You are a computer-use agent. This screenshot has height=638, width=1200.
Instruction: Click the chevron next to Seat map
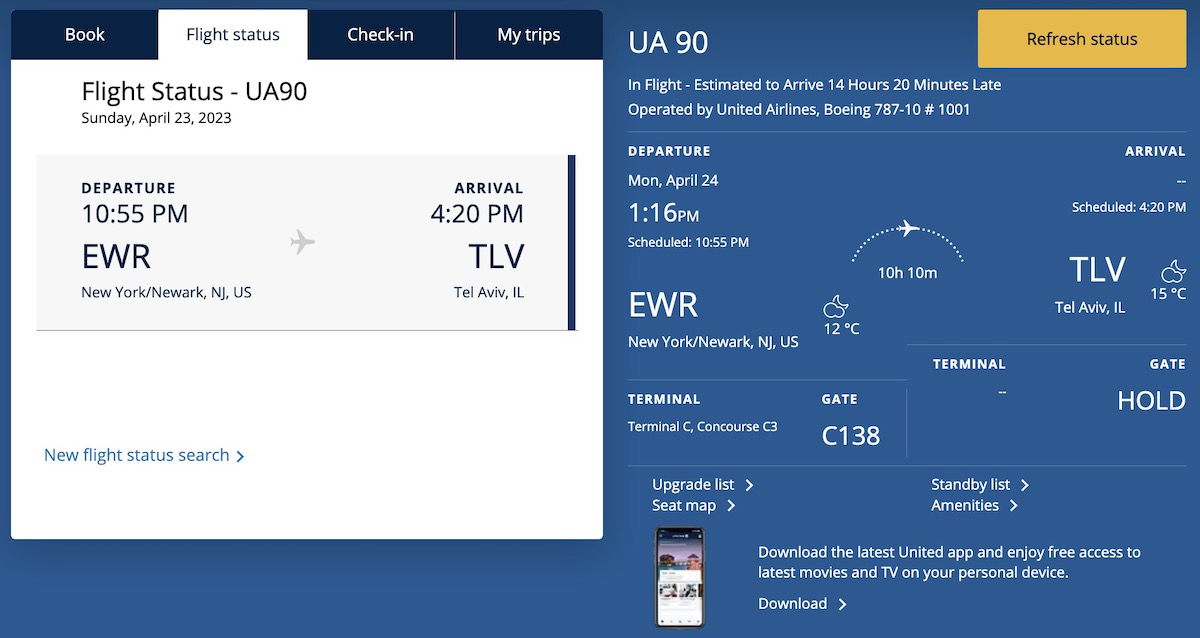[731, 506]
